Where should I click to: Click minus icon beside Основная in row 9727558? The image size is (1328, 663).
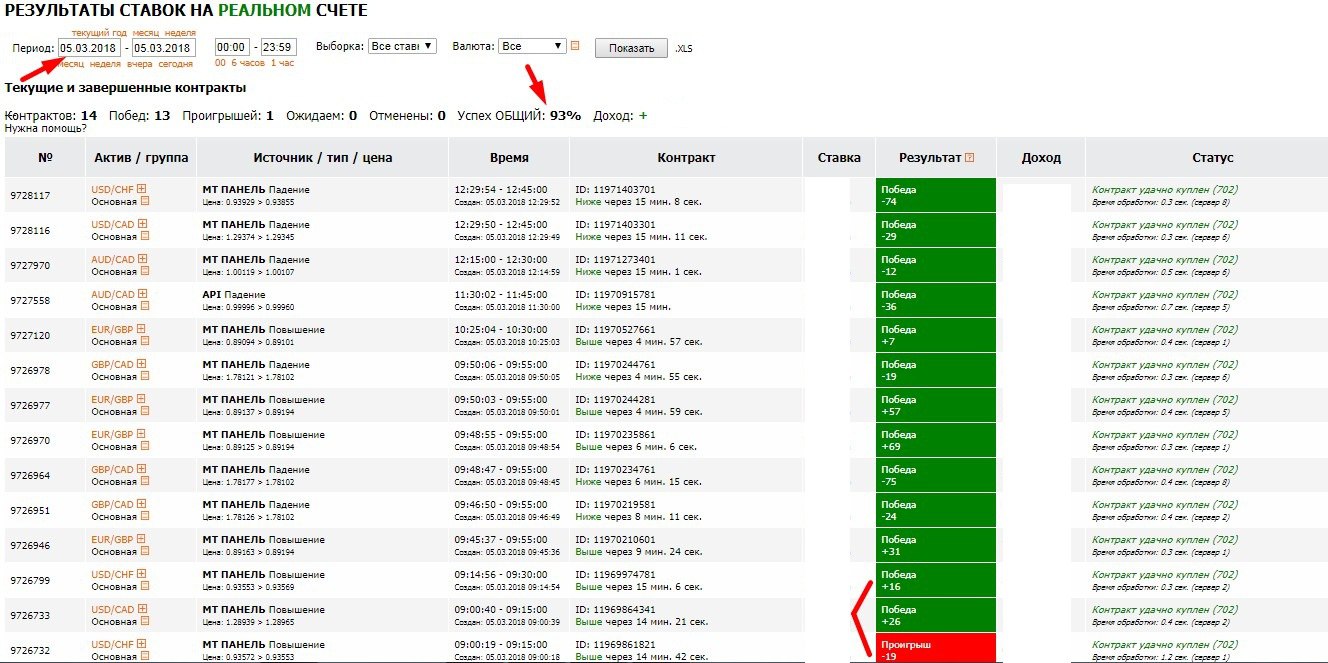tap(144, 306)
